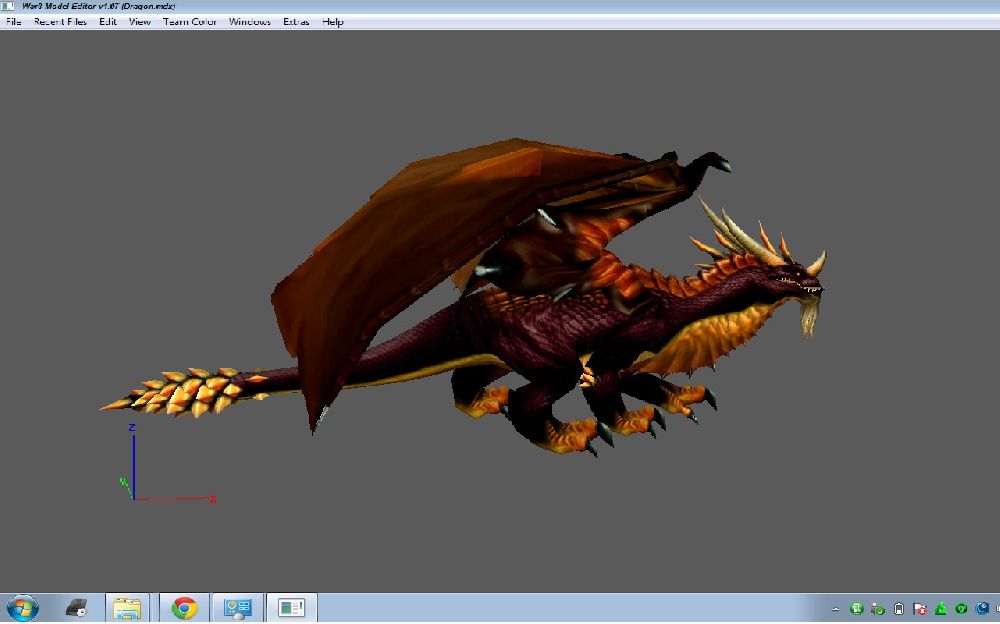This screenshot has width=1000, height=624.
Task: Open the Edit menu
Action: (x=108, y=22)
